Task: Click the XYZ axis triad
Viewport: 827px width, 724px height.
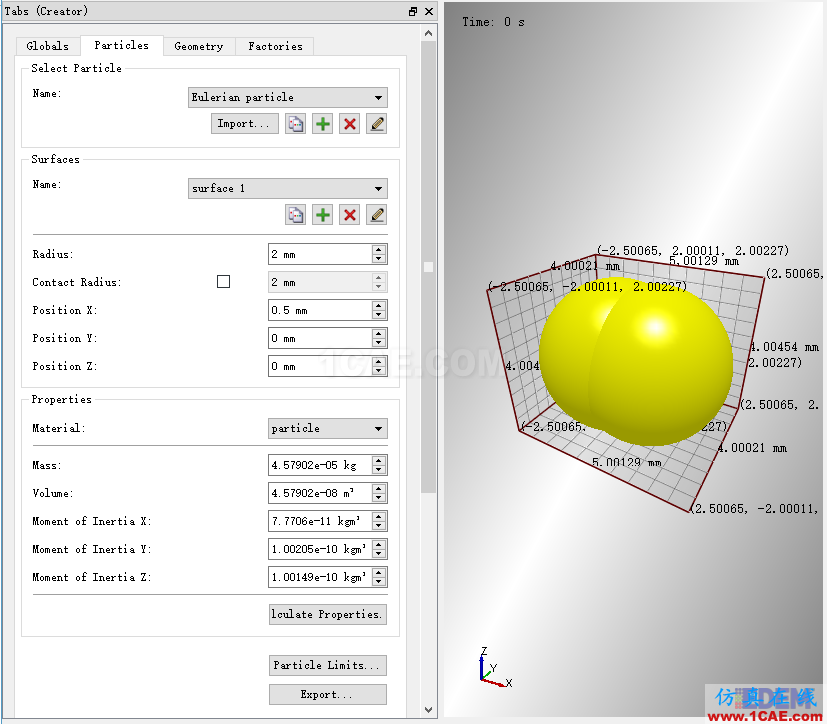Action: [495, 668]
